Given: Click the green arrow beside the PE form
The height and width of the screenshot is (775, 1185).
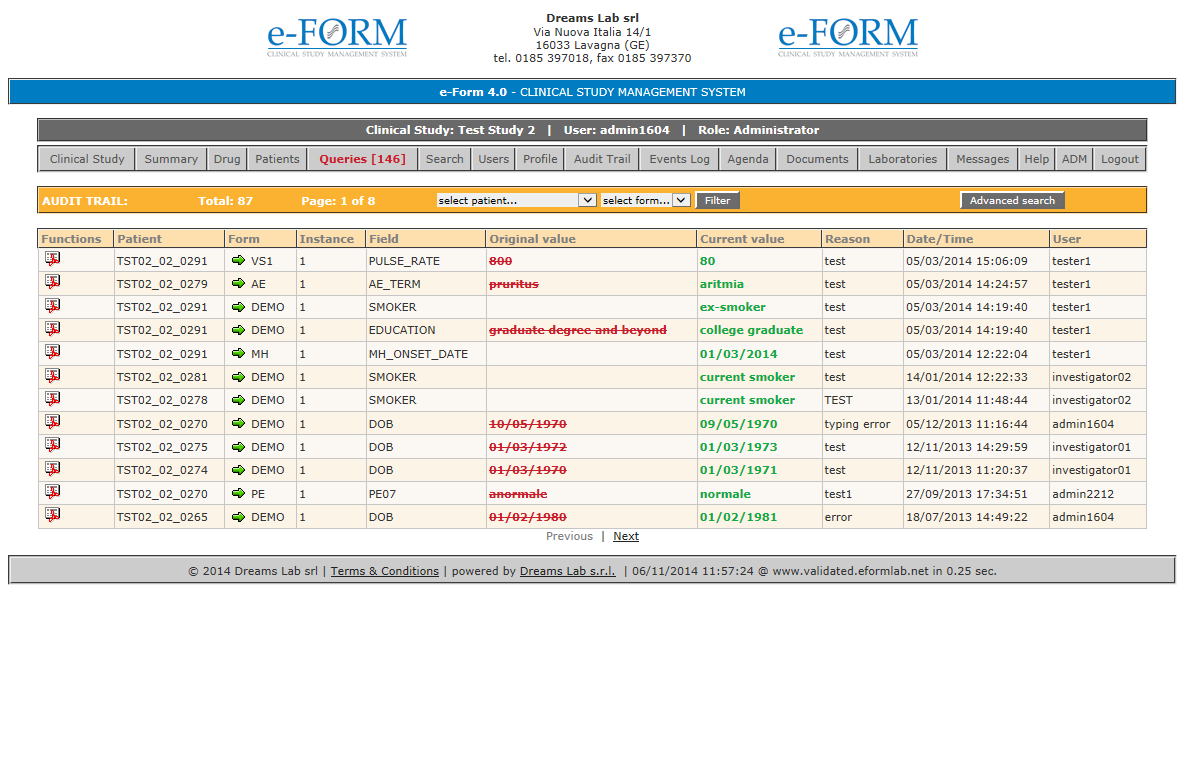Looking at the screenshot, I should coord(238,494).
